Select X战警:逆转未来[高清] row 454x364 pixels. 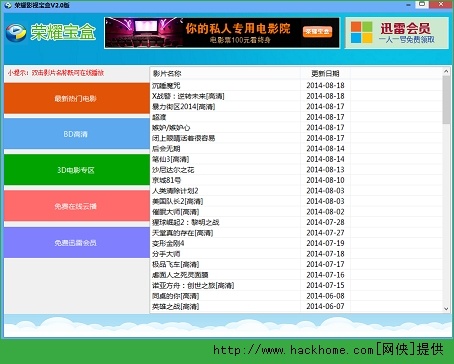pos(297,96)
